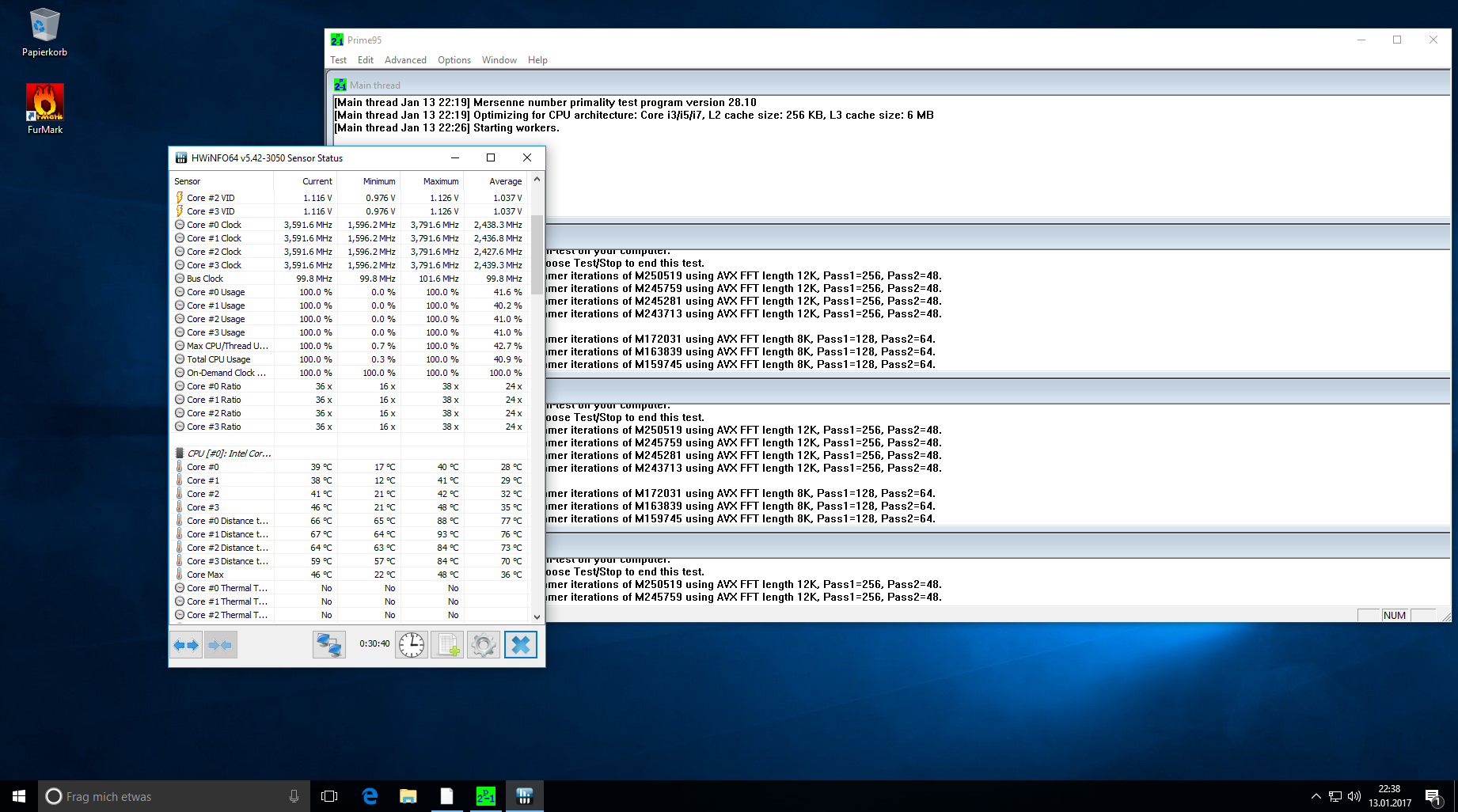The image size is (1458, 812).
Task: Open Papierkorb recycle bin desktop icon
Action: point(44,32)
